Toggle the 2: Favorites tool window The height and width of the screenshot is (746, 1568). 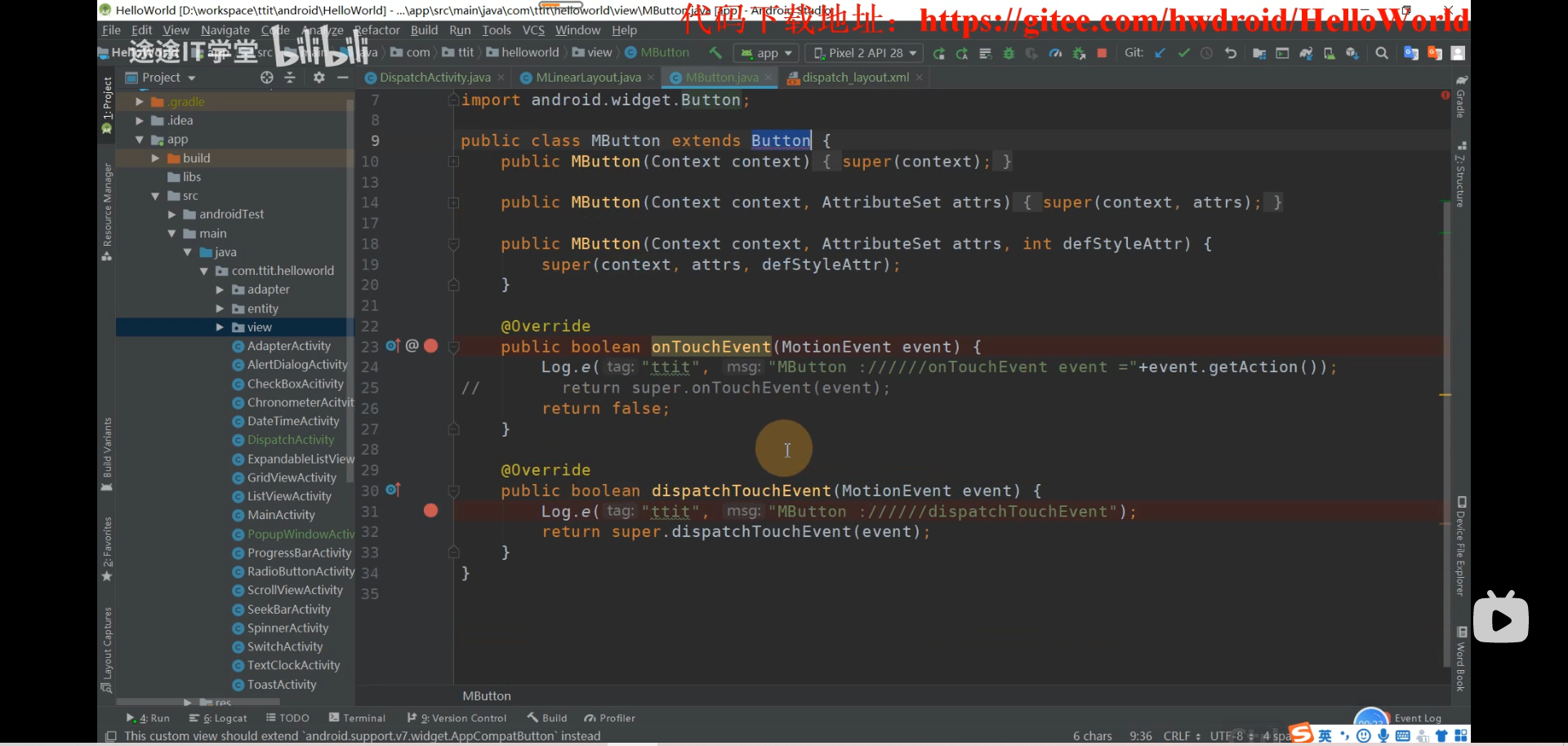107,548
